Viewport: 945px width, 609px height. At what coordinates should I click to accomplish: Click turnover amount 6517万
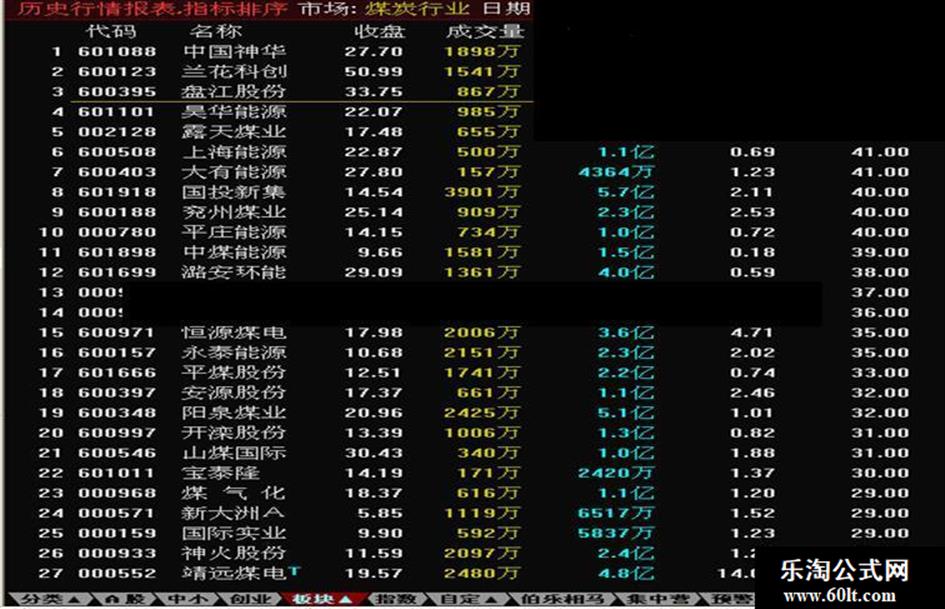pyautogui.click(x=616, y=513)
